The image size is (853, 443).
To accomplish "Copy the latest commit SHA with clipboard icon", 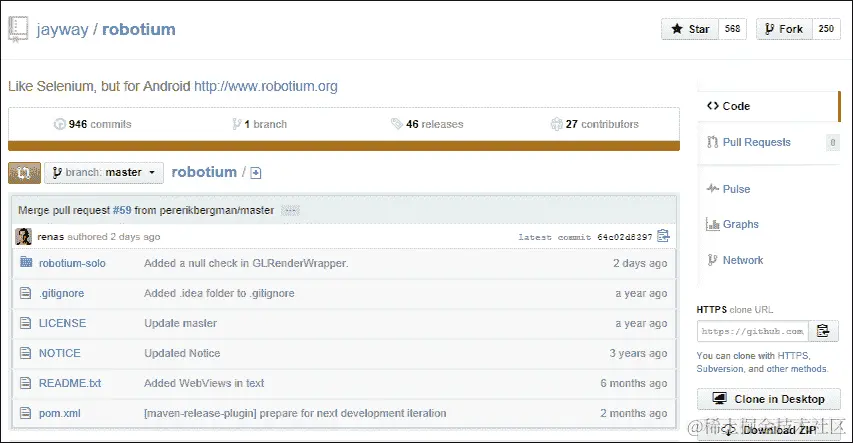I will coord(663,236).
